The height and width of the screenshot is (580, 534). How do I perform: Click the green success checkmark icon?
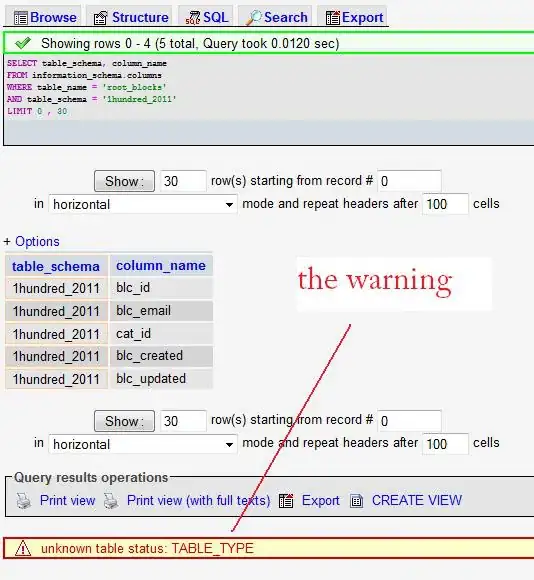tap(23, 43)
